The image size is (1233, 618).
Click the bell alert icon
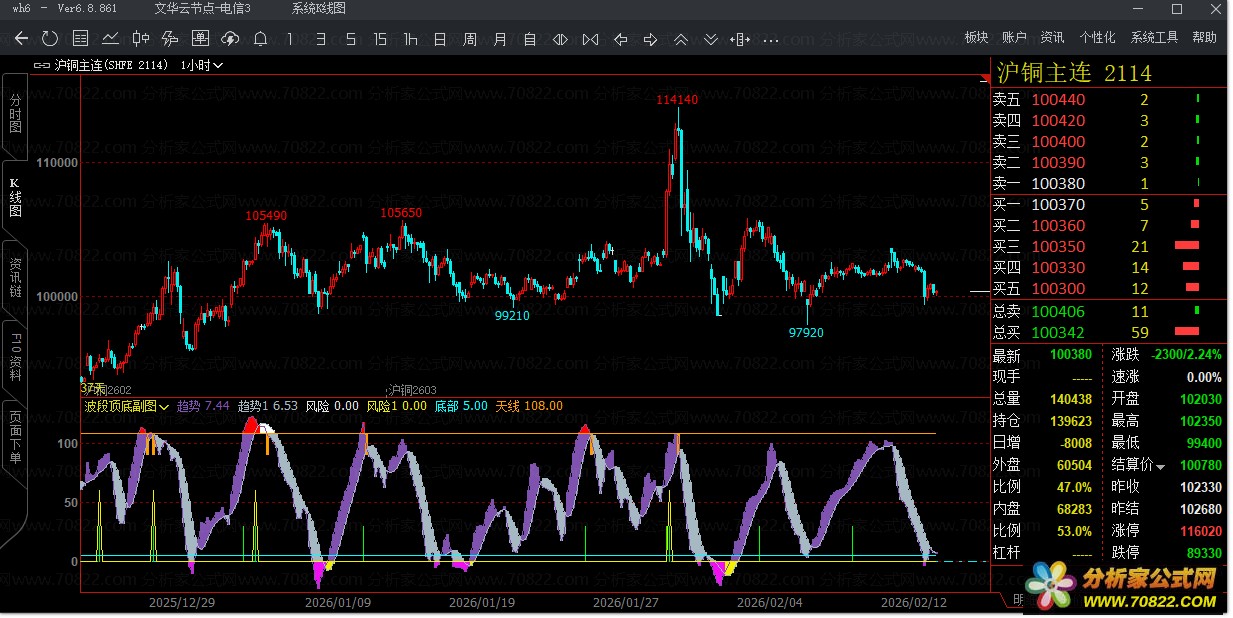[260, 39]
